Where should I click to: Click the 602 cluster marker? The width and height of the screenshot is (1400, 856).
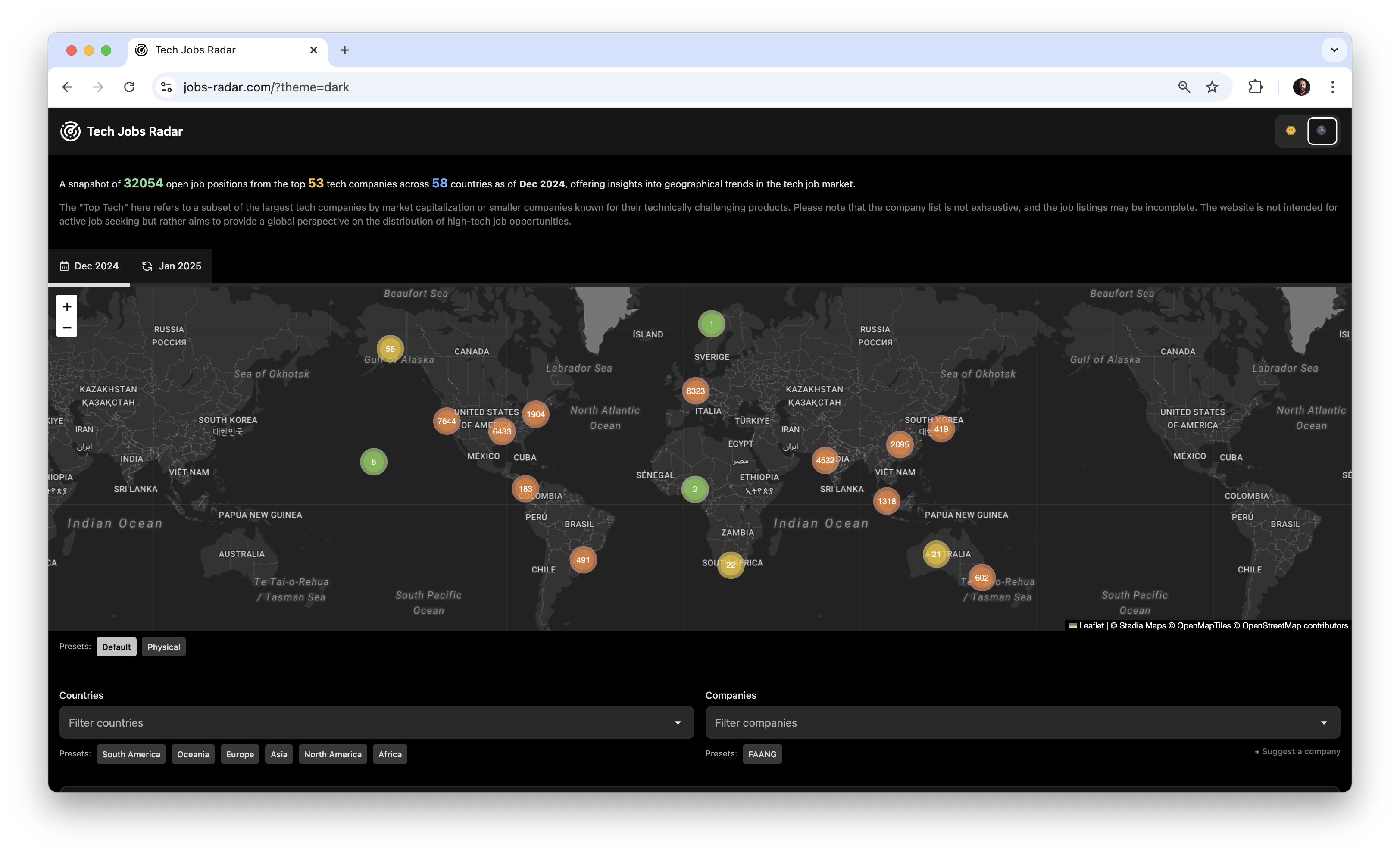coord(982,578)
